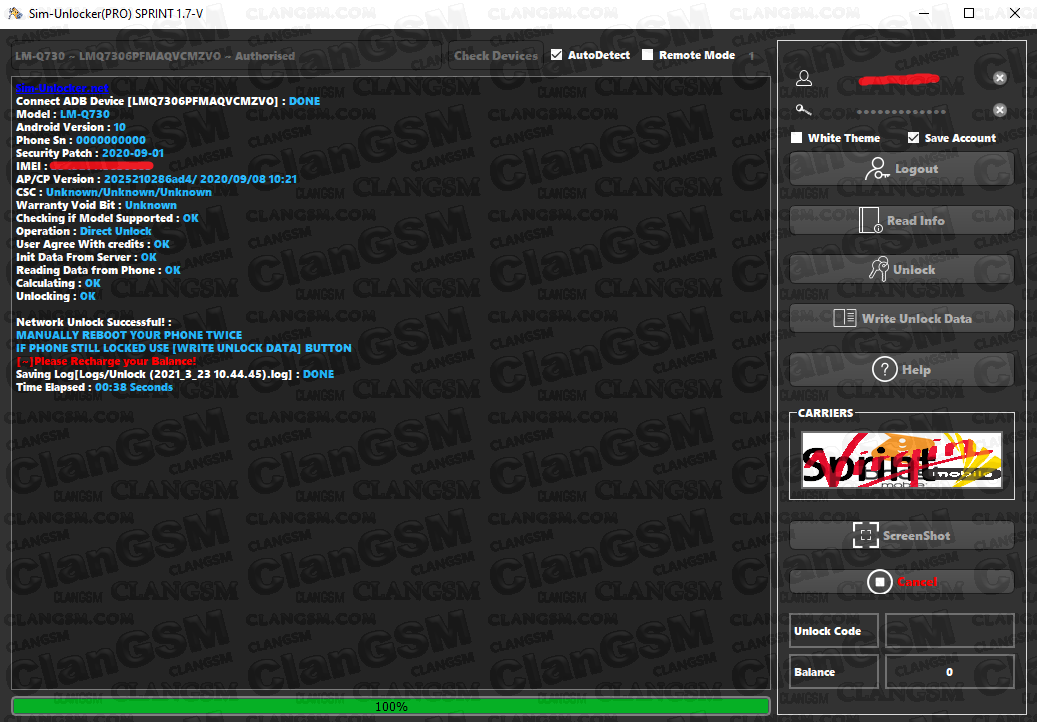Image resolution: width=1037 pixels, height=722 pixels.
Task: Click the key password icon
Action: point(804,110)
